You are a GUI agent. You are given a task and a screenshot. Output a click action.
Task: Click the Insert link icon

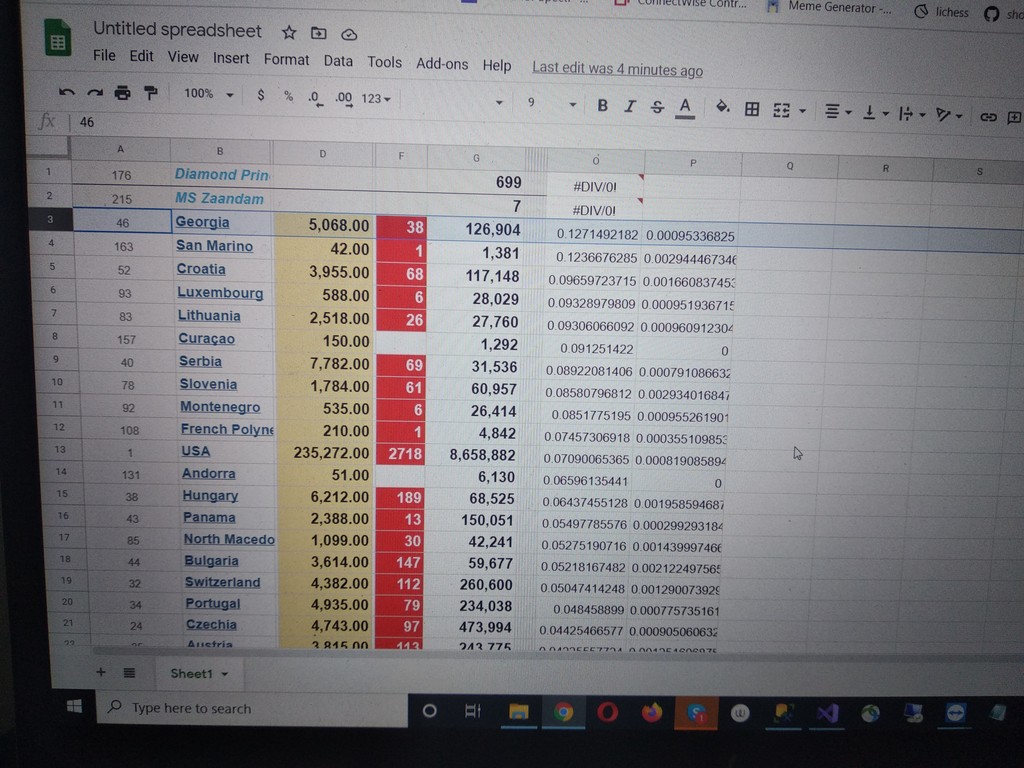click(988, 117)
